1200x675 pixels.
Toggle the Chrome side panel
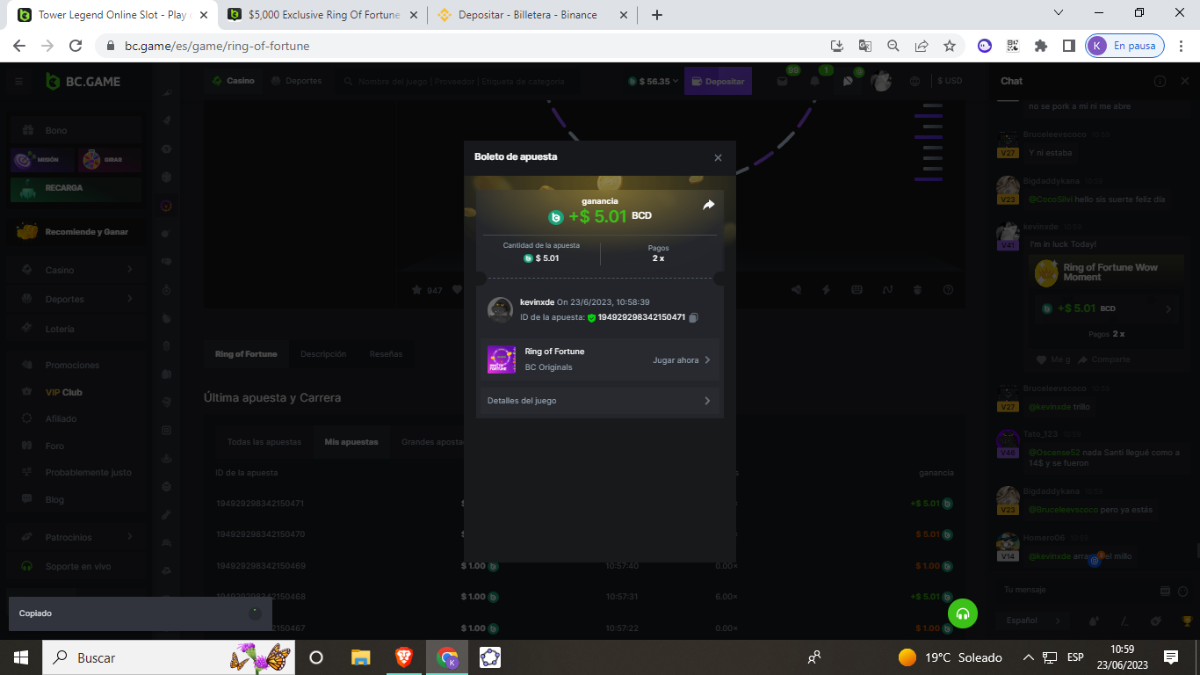(x=1068, y=46)
